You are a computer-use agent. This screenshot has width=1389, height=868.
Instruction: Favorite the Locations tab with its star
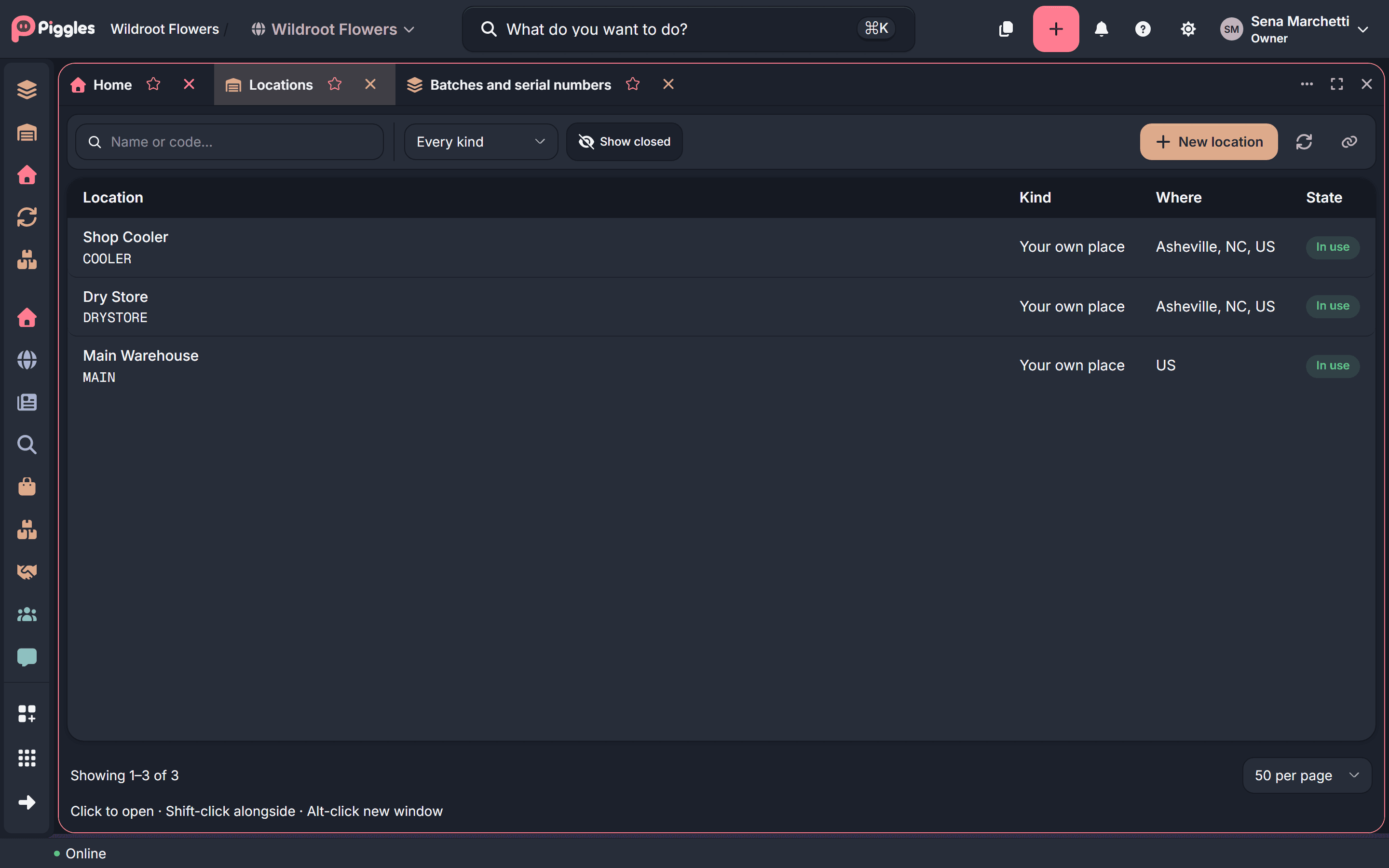click(335, 84)
